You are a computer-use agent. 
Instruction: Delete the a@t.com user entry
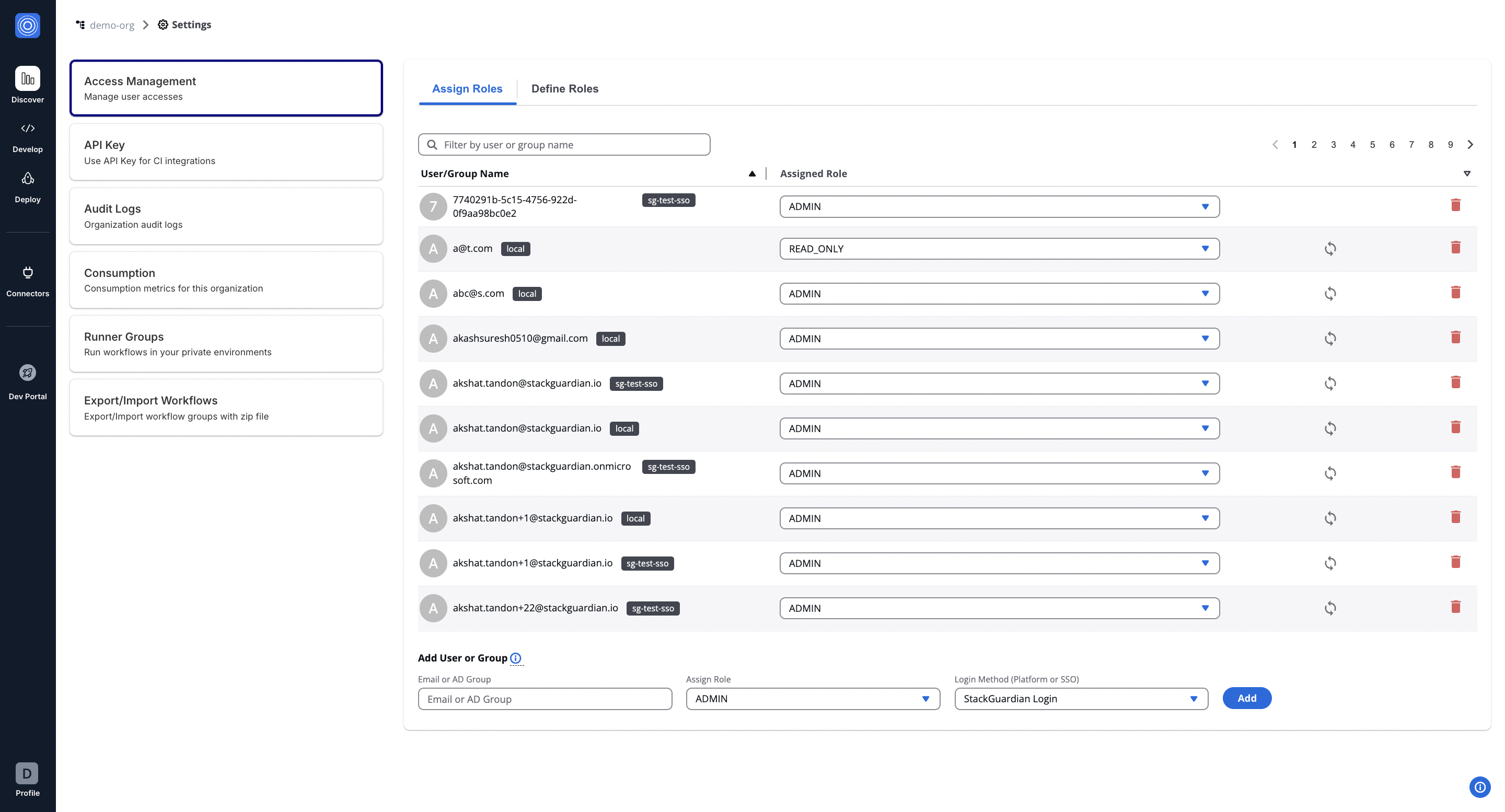click(1455, 247)
